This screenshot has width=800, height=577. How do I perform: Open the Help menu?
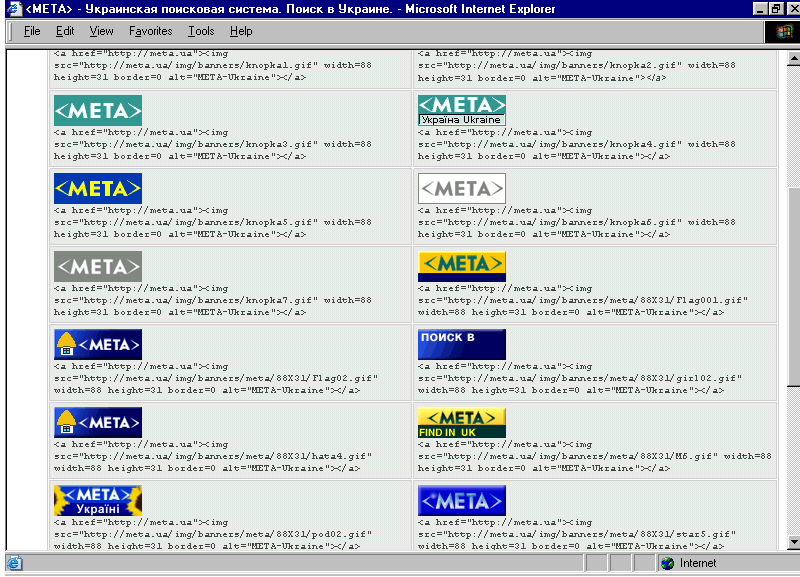coord(241,31)
